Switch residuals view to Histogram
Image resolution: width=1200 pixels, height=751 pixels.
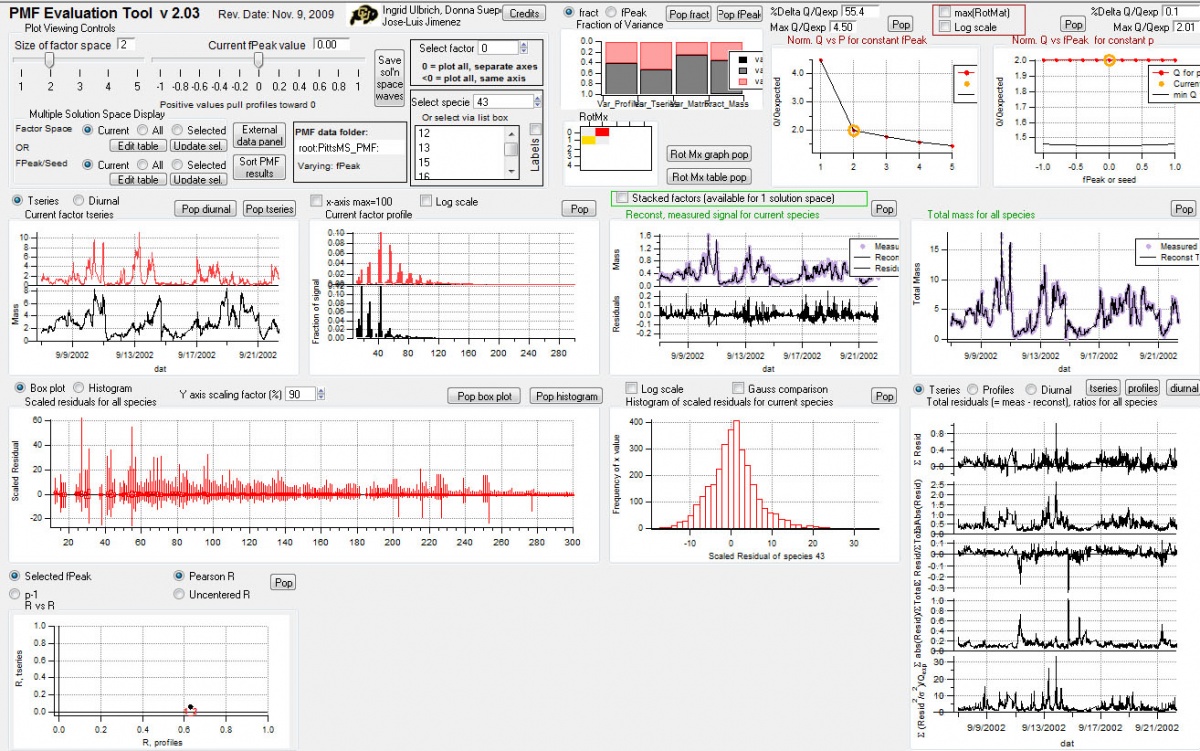78,388
